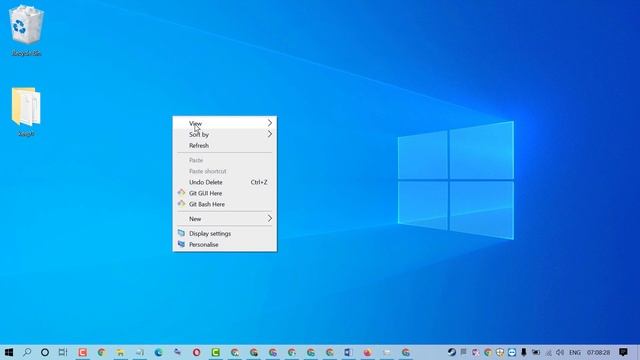The image size is (640, 360).
Task: Open File Explorer from the taskbar
Action: click(120, 352)
